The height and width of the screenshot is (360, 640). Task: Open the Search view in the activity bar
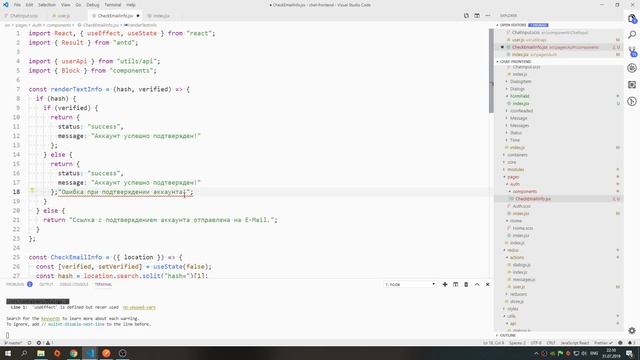pyautogui.click(x=632, y=35)
